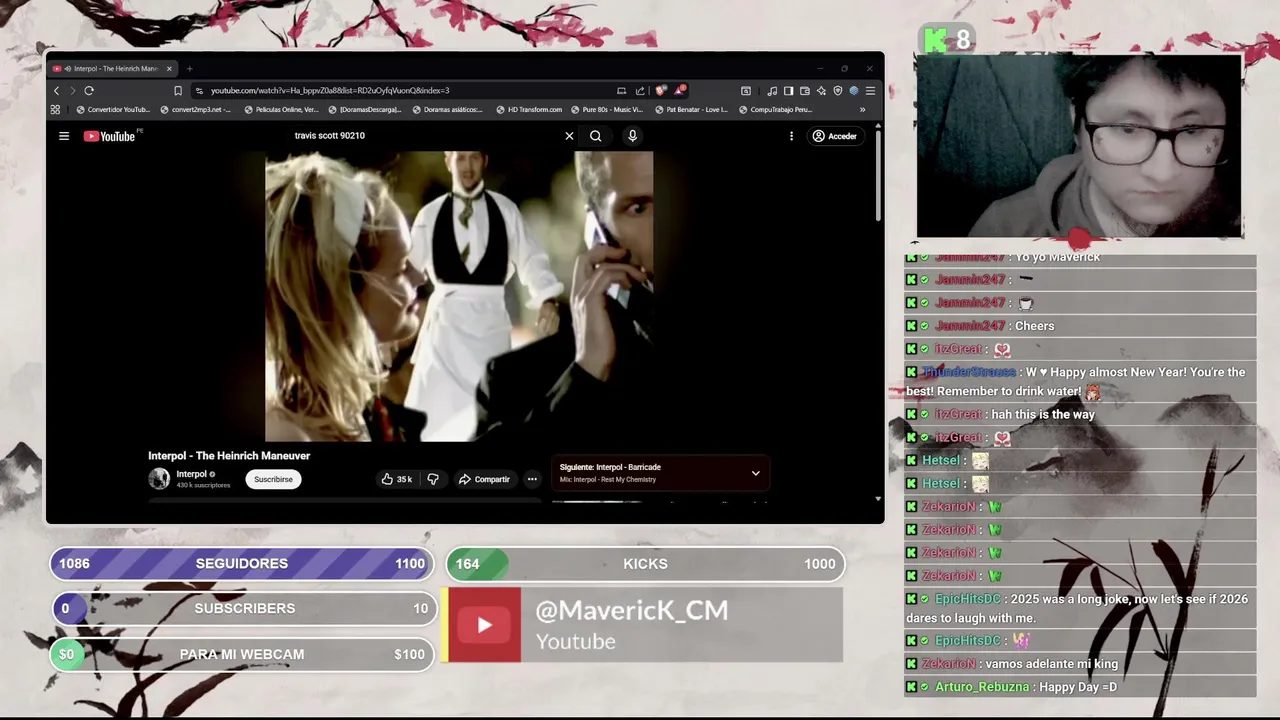1280x720 pixels.
Task: Subscribe with the Suscribirse button
Action: coord(273,479)
